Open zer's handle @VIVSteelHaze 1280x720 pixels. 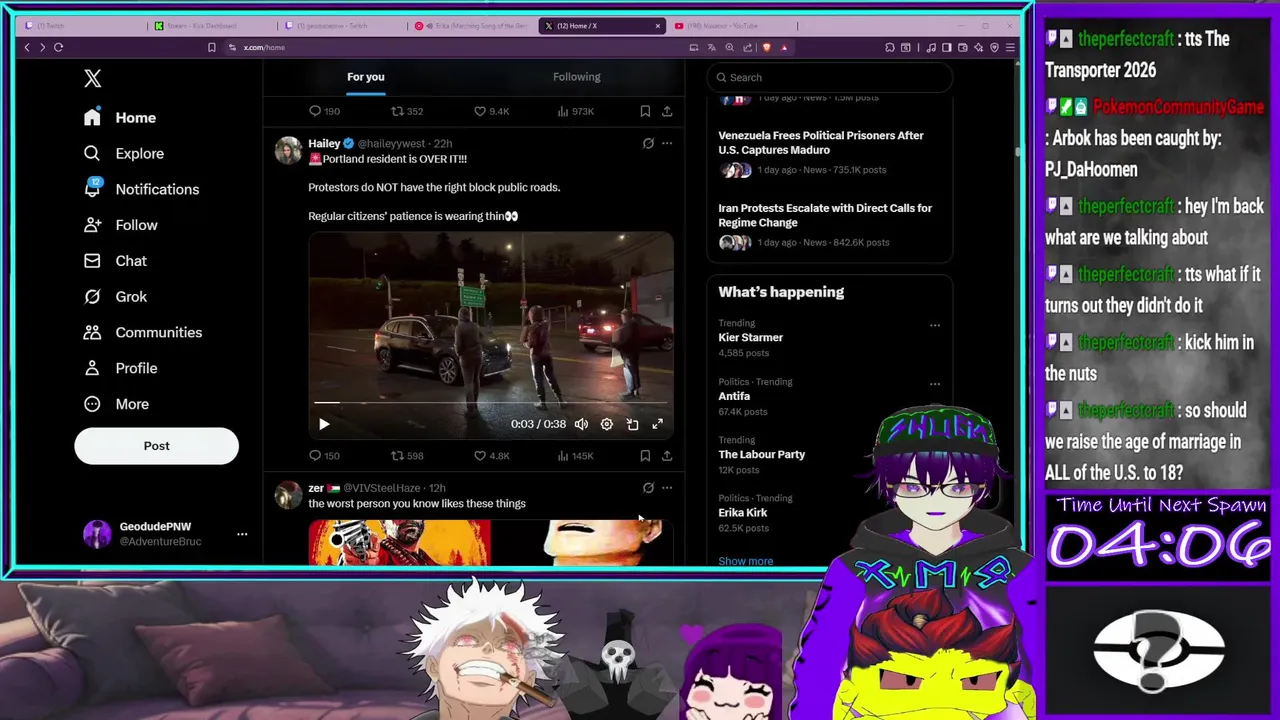pyautogui.click(x=383, y=488)
